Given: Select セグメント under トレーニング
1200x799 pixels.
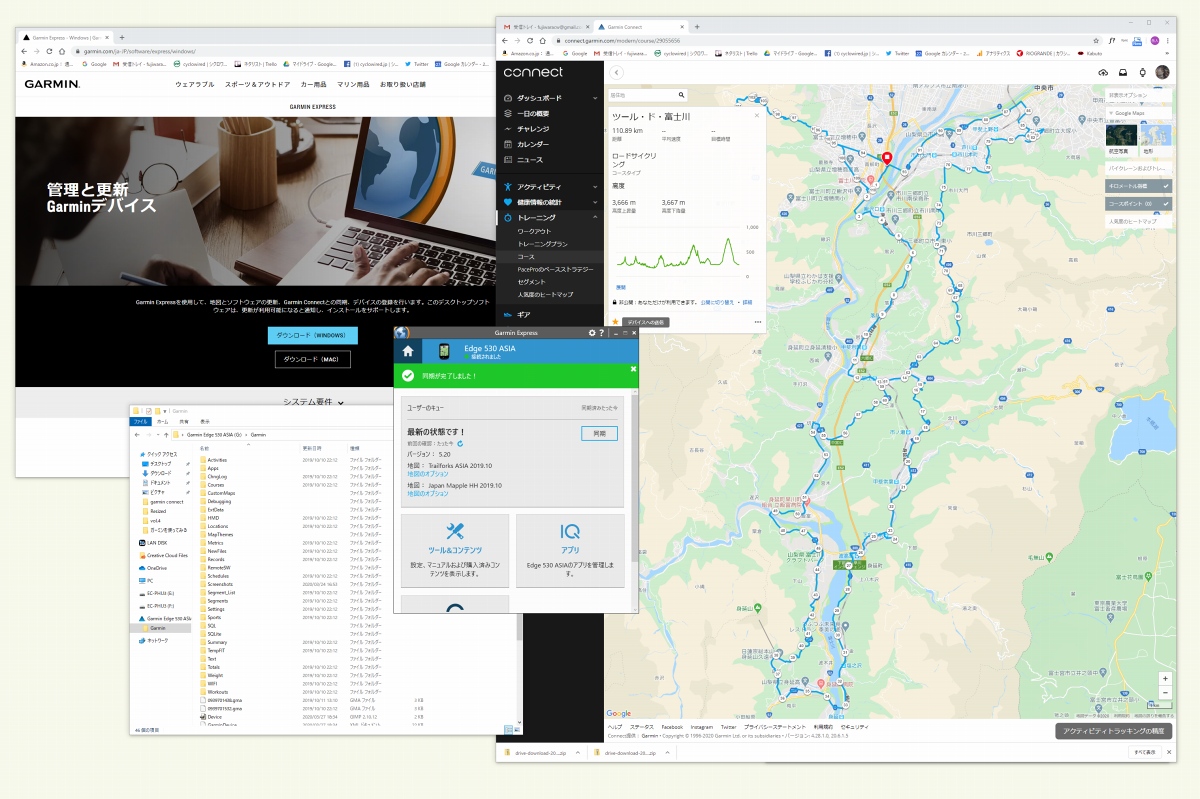Looking at the screenshot, I should [x=531, y=282].
